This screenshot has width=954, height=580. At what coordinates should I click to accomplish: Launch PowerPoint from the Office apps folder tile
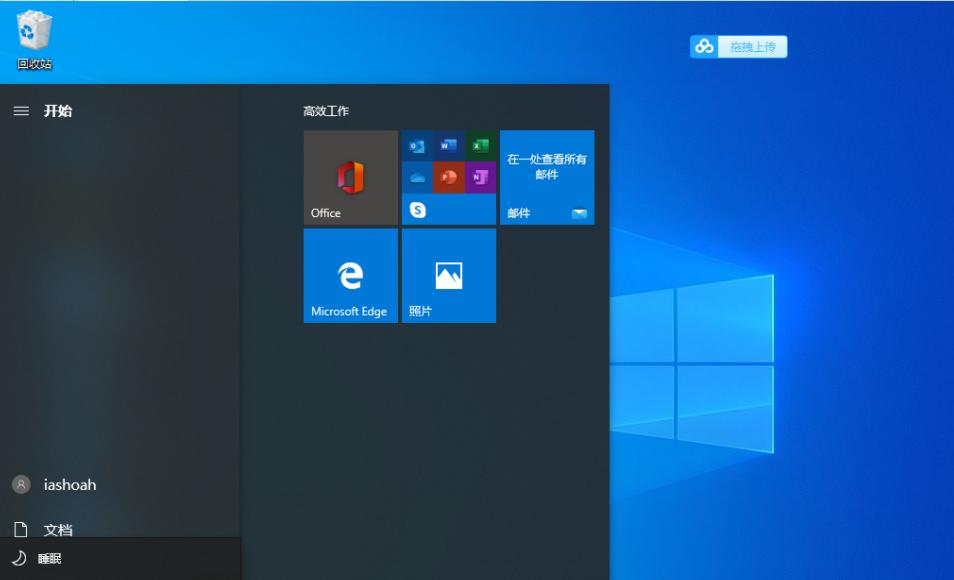coord(448,177)
